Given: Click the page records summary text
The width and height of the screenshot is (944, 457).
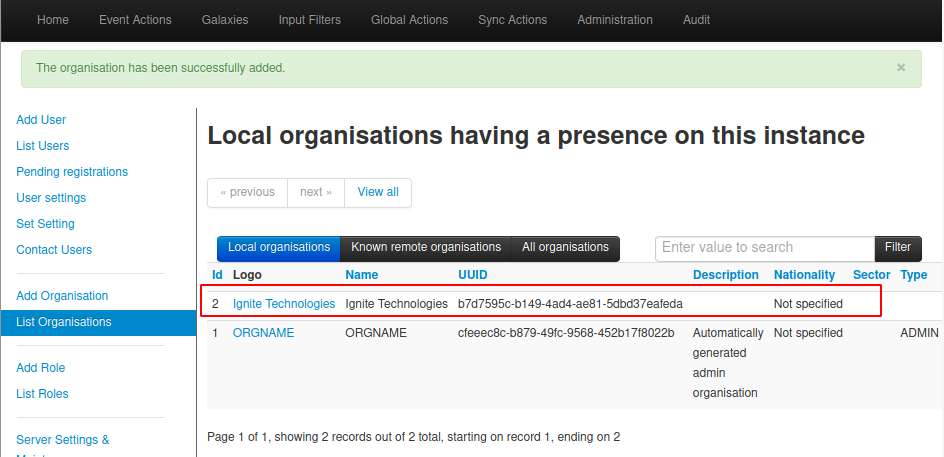Looking at the screenshot, I should (413, 437).
